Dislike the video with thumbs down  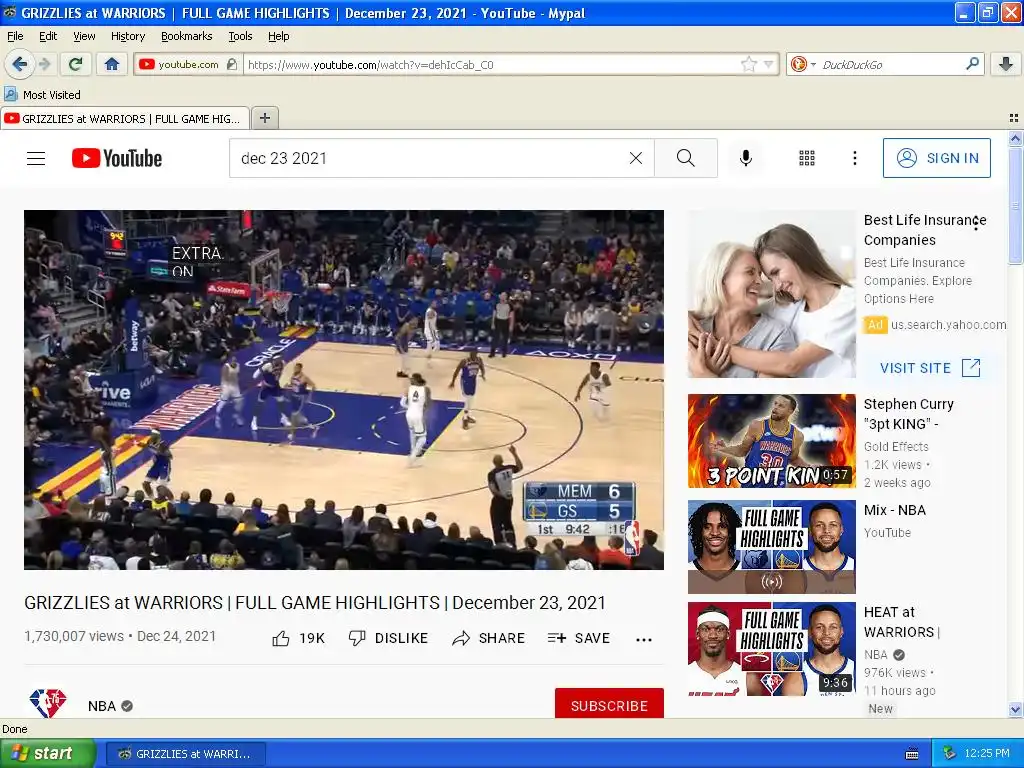pyautogui.click(x=388, y=638)
